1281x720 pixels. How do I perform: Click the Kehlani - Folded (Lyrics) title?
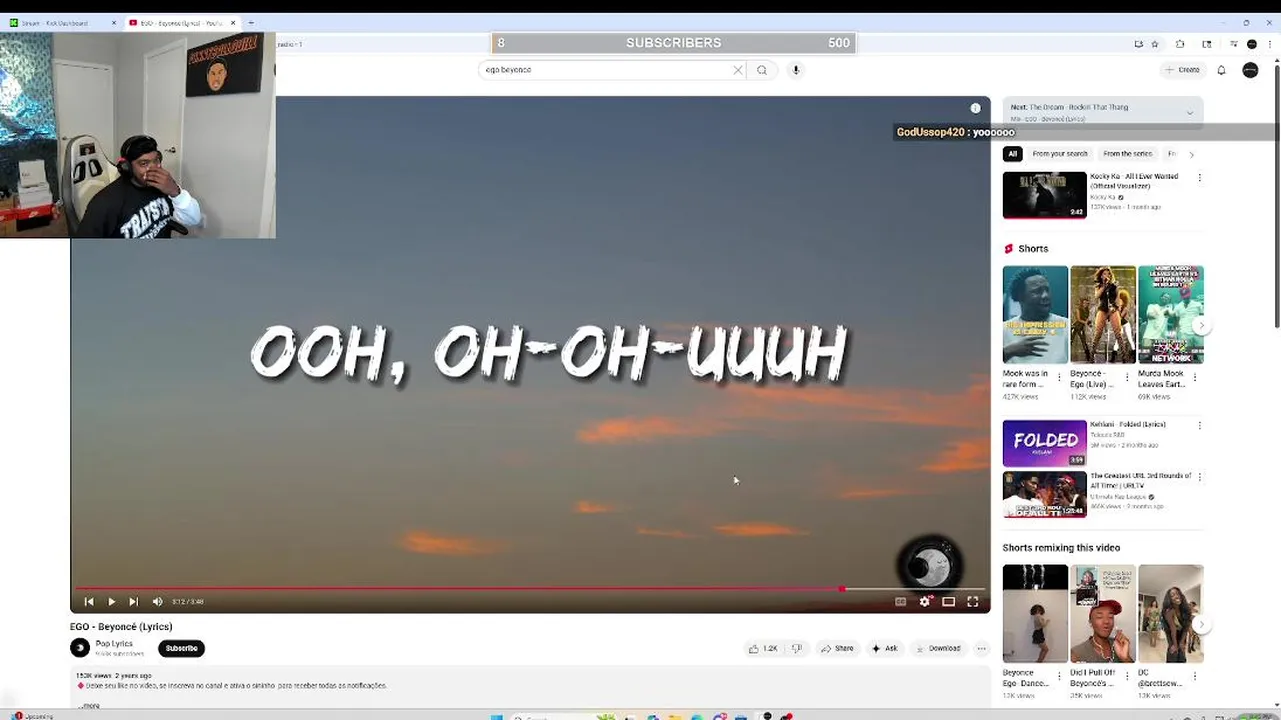1128,424
